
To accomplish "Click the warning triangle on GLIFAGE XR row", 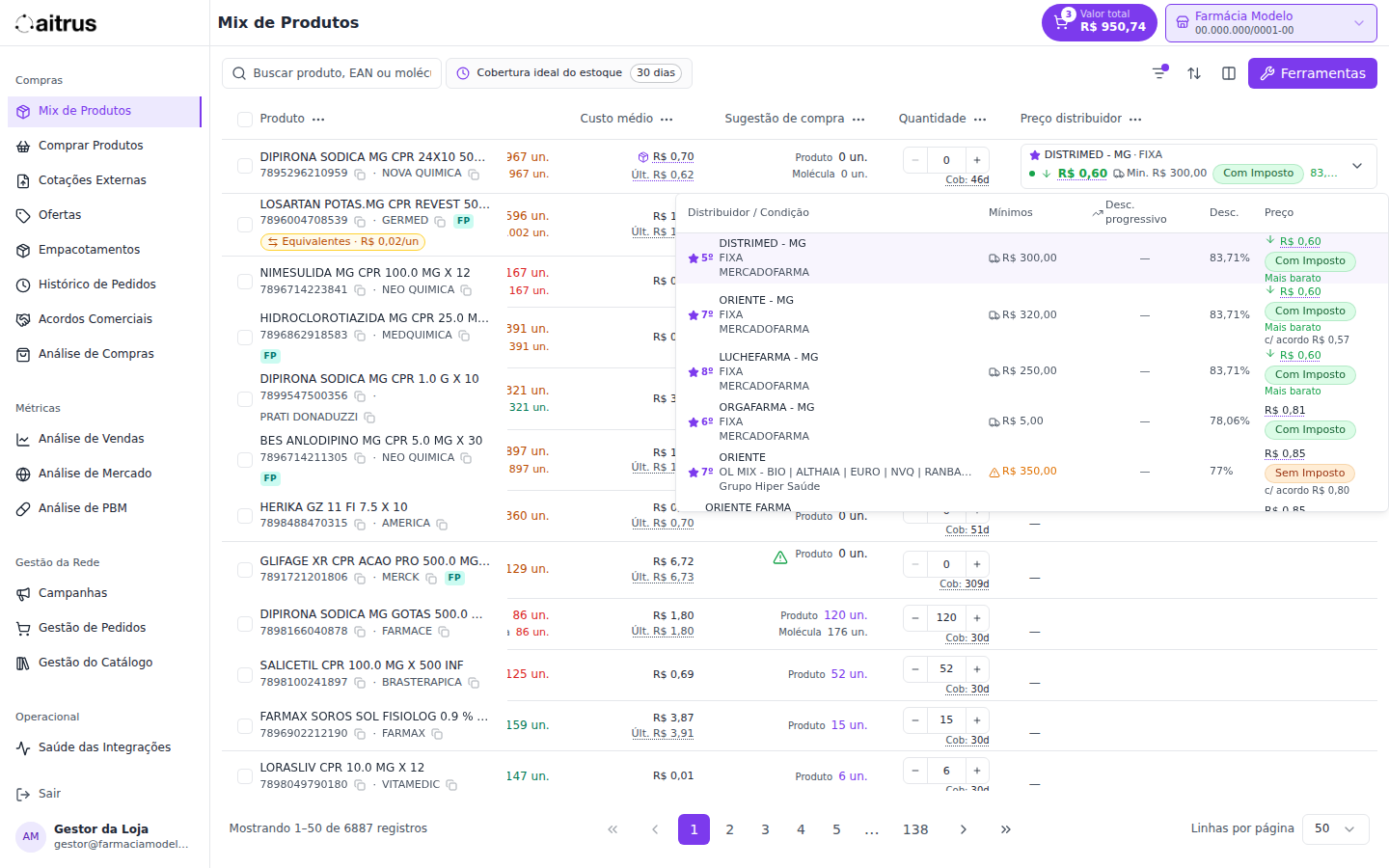I will (780, 557).
